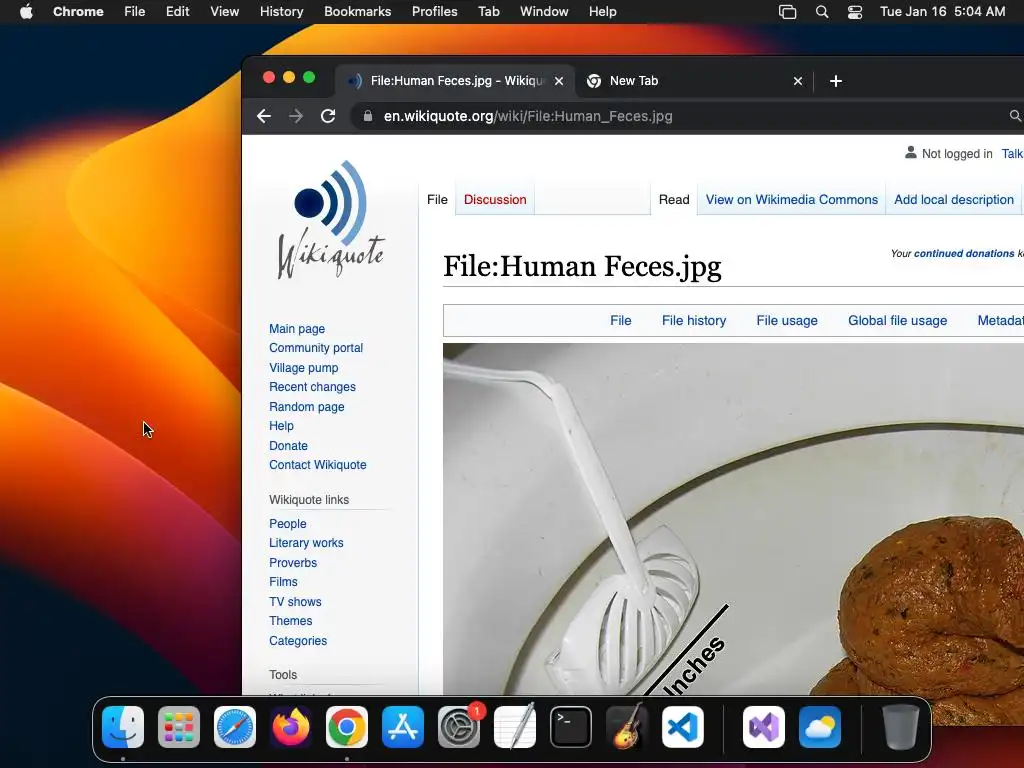Click the Apple menu icon

26,12
